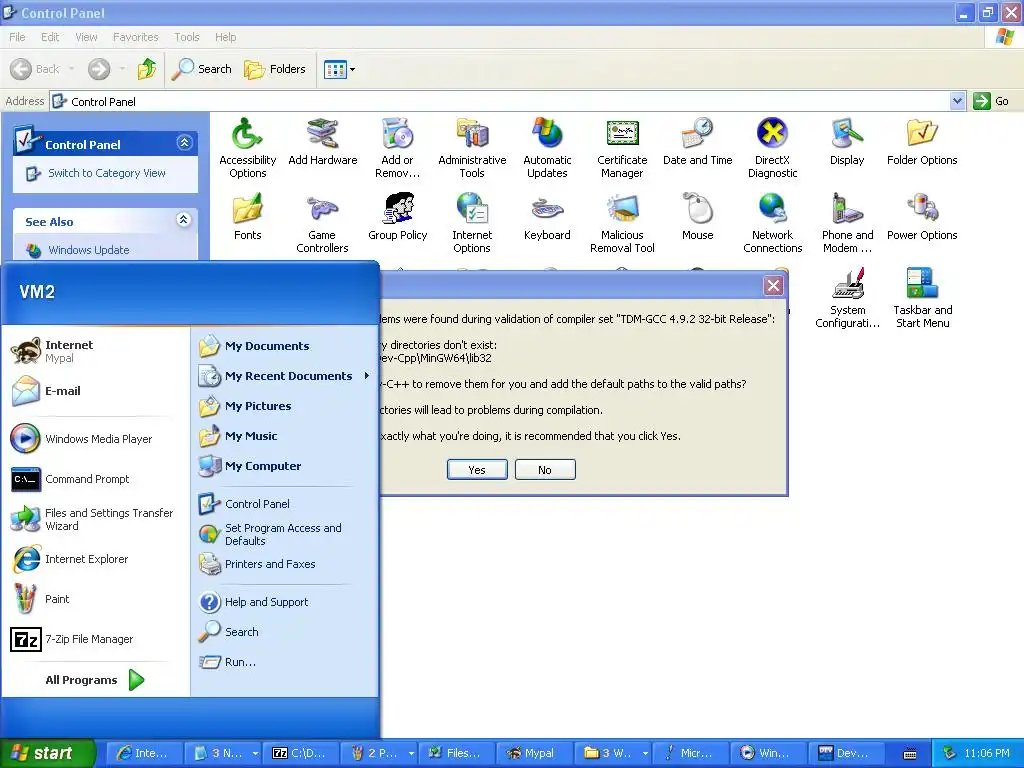Open dropdown for grouped '3 W...' taskbar button
This screenshot has width=1024, height=768.
coord(645,753)
